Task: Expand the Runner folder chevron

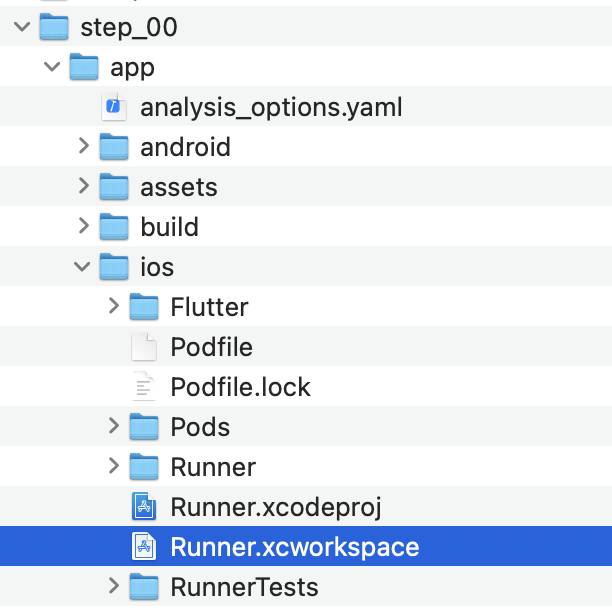Action: point(115,467)
